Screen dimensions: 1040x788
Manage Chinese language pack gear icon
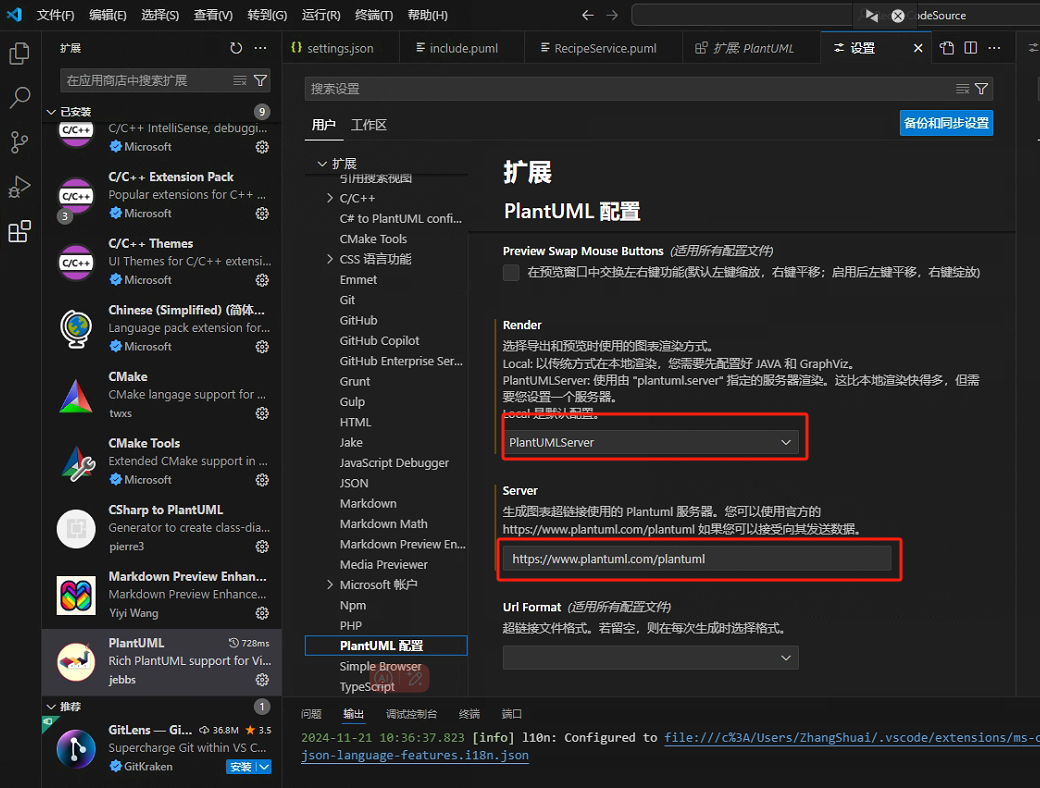point(262,347)
